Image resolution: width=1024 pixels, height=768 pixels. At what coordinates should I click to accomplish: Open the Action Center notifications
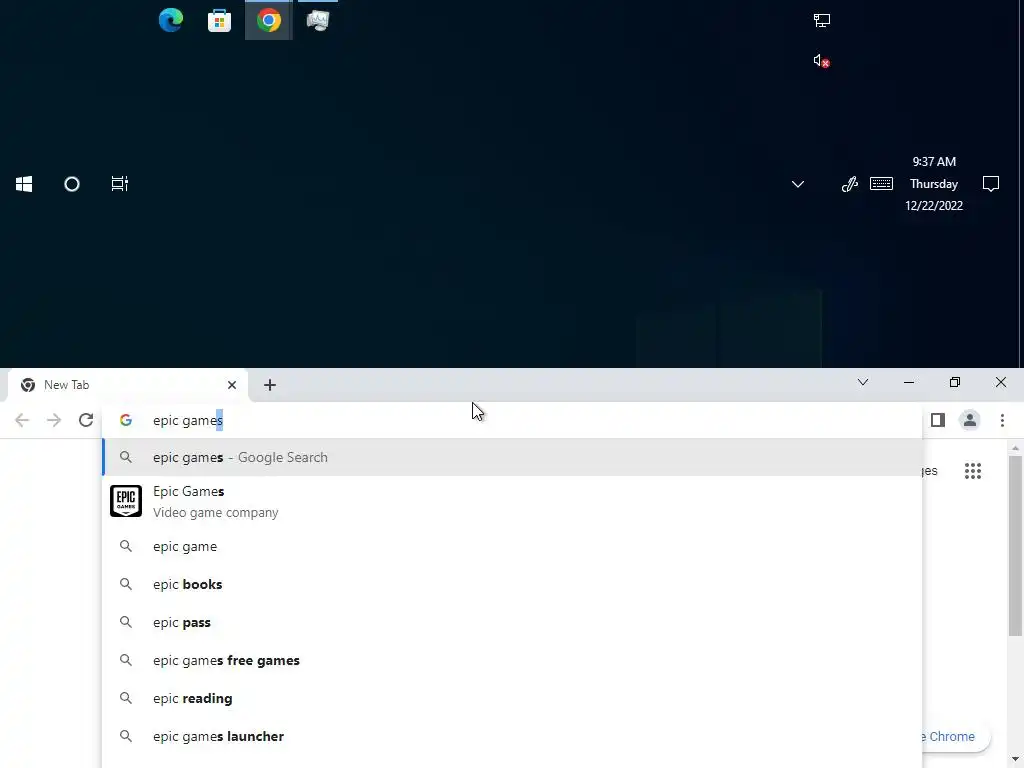coord(991,184)
